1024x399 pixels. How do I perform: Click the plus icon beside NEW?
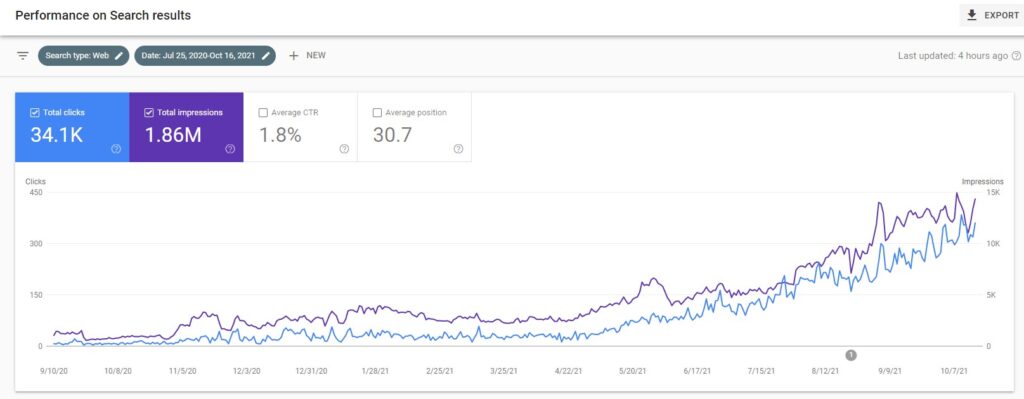293,56
